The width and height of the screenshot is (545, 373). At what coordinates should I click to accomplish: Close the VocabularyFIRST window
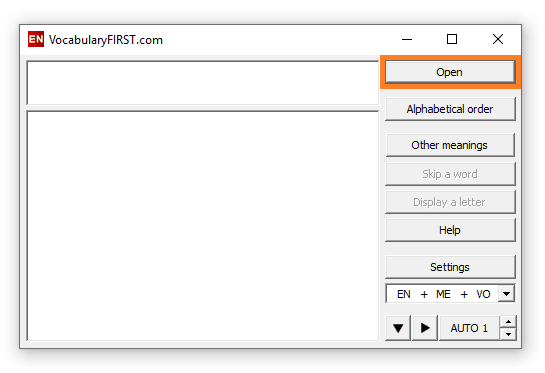(498, 39)
